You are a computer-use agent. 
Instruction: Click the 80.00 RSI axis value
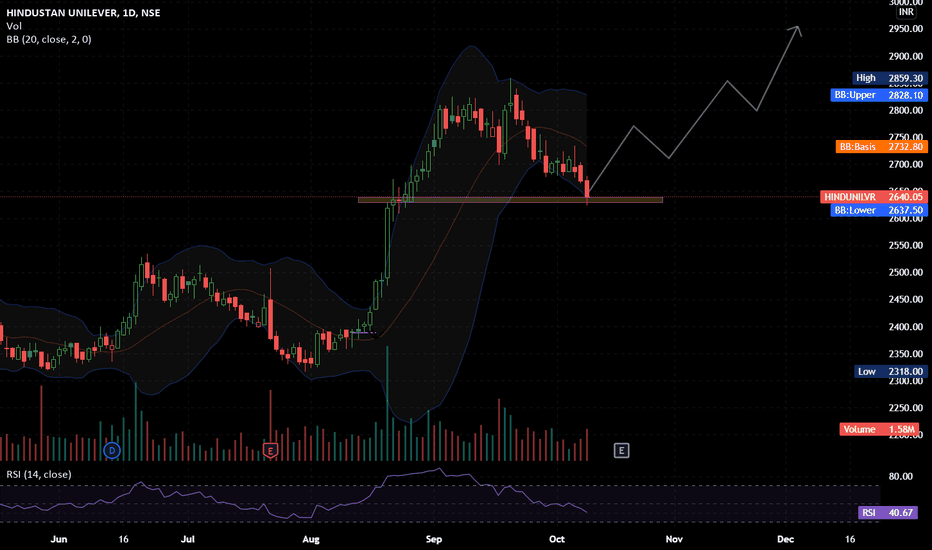point(900,476)
